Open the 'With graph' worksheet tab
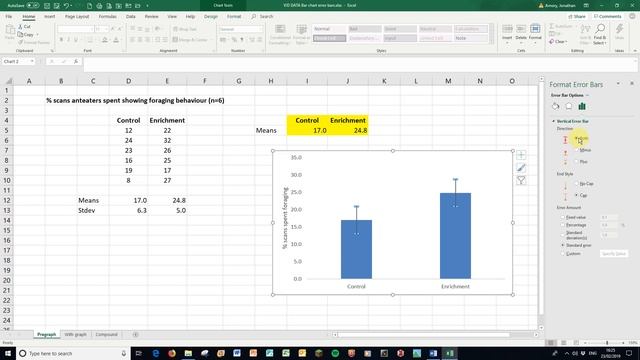Image resolution: width=640 pixels, height=360 pixels. 76,334
